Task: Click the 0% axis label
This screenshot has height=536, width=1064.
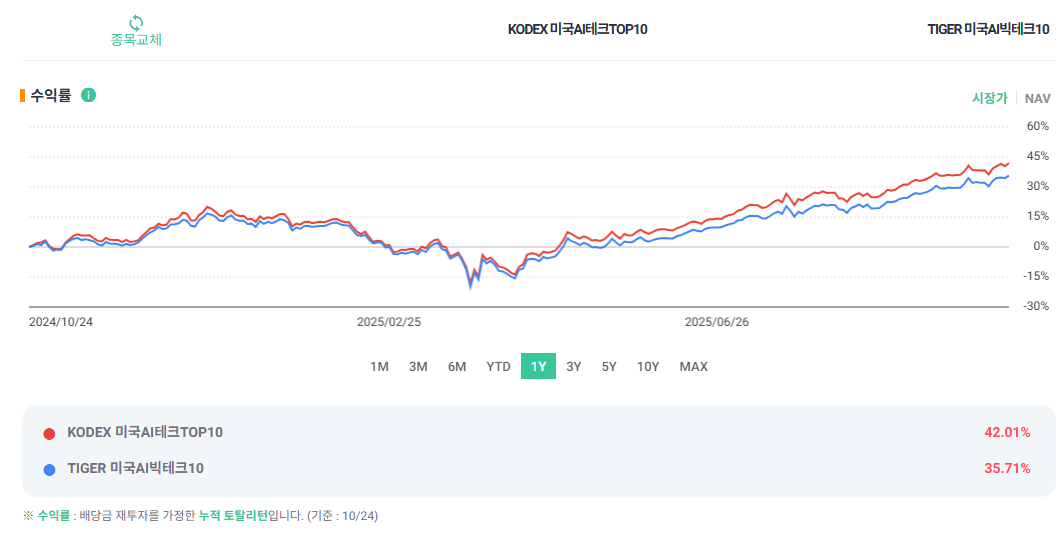Action: coord(1041,246)
